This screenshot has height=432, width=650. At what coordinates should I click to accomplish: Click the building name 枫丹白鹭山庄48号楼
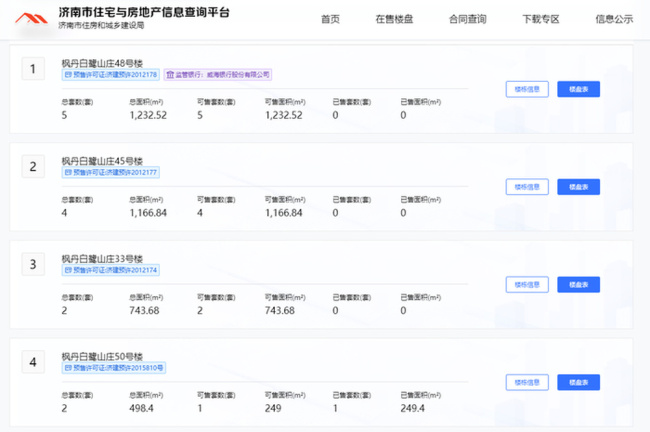click(x=102, y=63)
